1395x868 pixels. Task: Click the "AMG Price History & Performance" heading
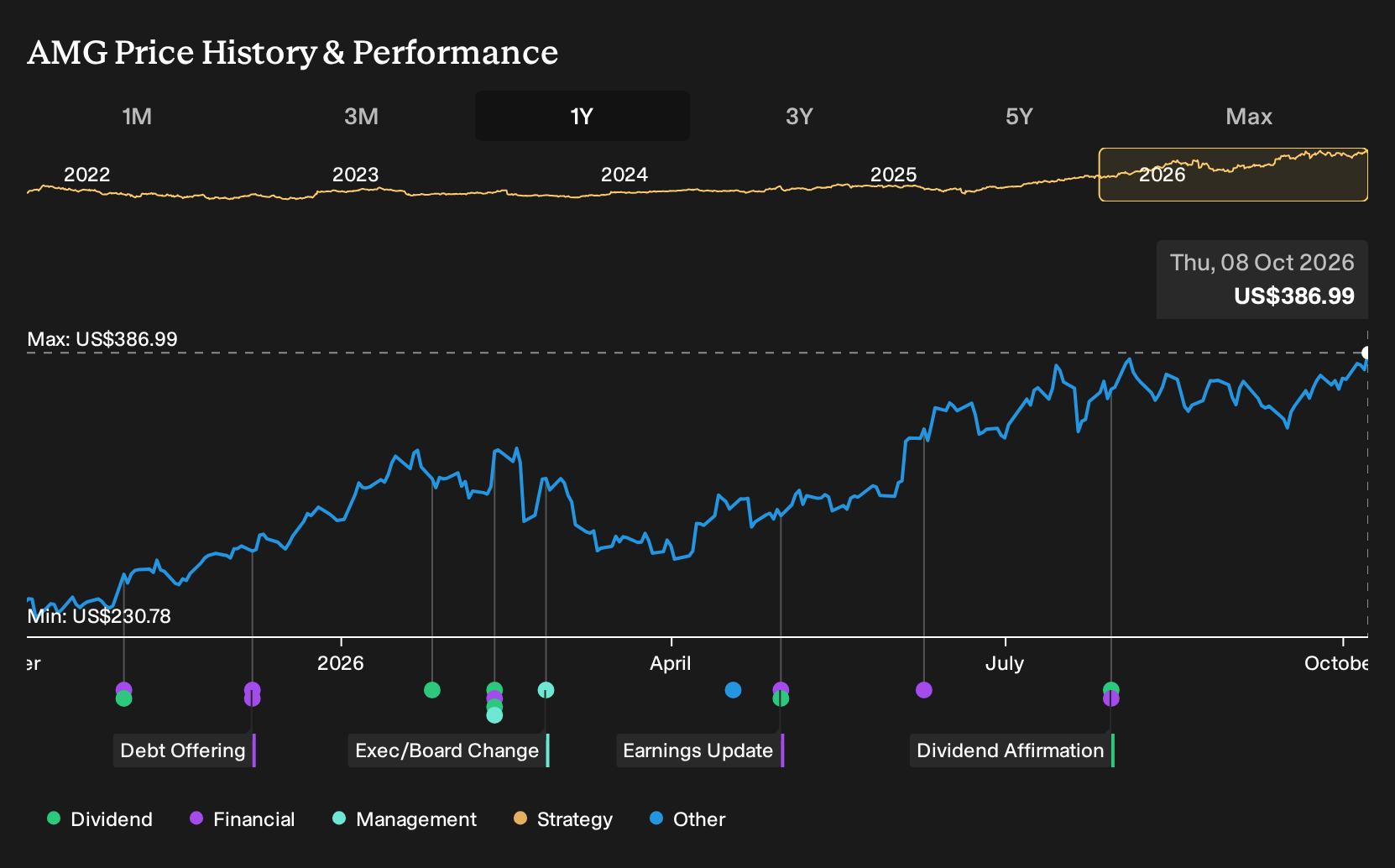293,52
